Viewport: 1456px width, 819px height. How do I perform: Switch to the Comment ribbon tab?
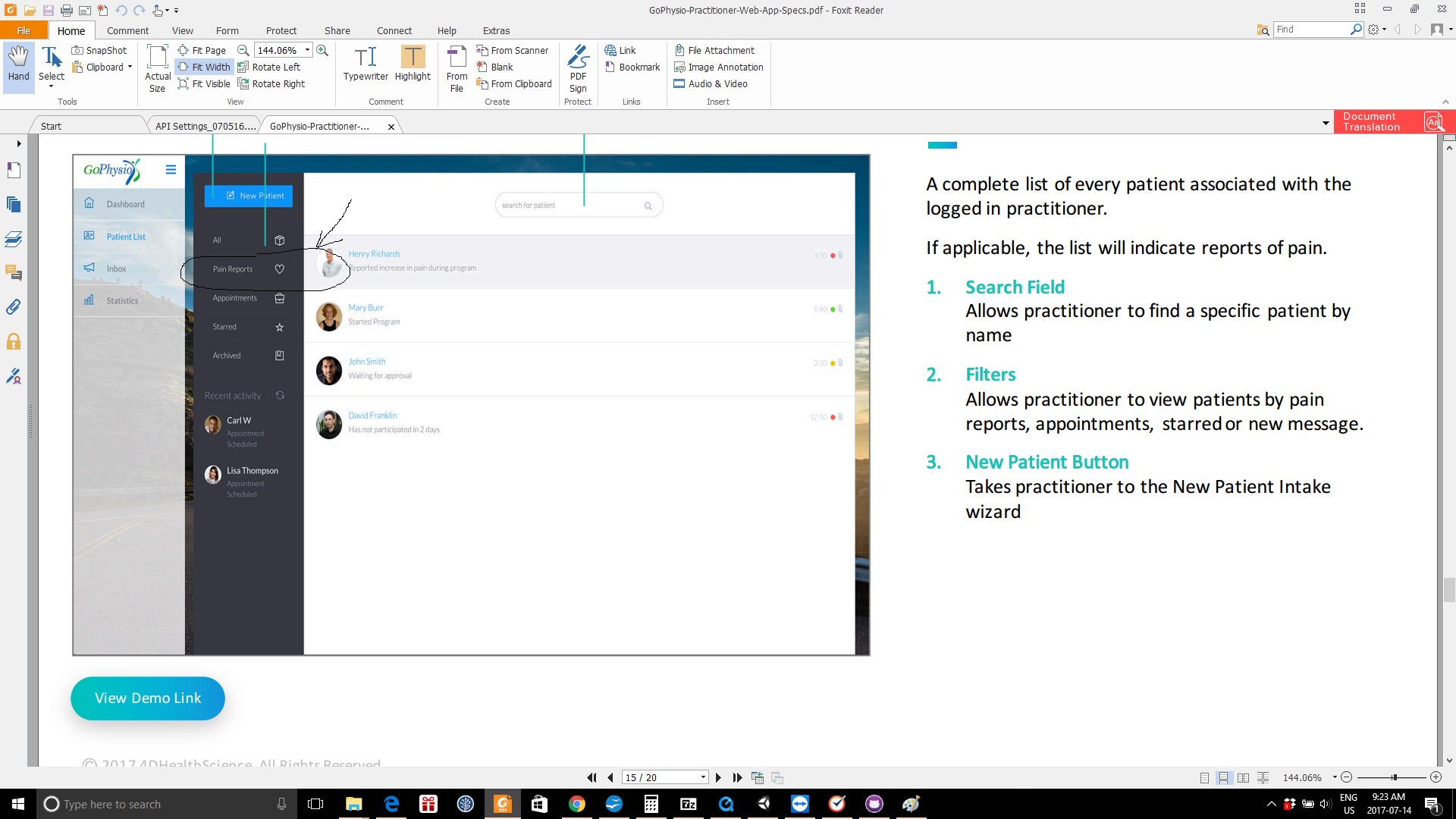(x=127, y=30)
